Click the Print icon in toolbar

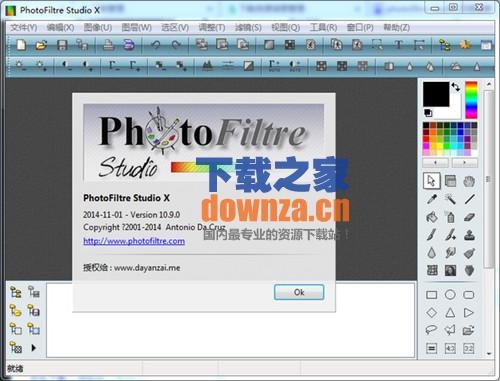[x=108, y=45]
